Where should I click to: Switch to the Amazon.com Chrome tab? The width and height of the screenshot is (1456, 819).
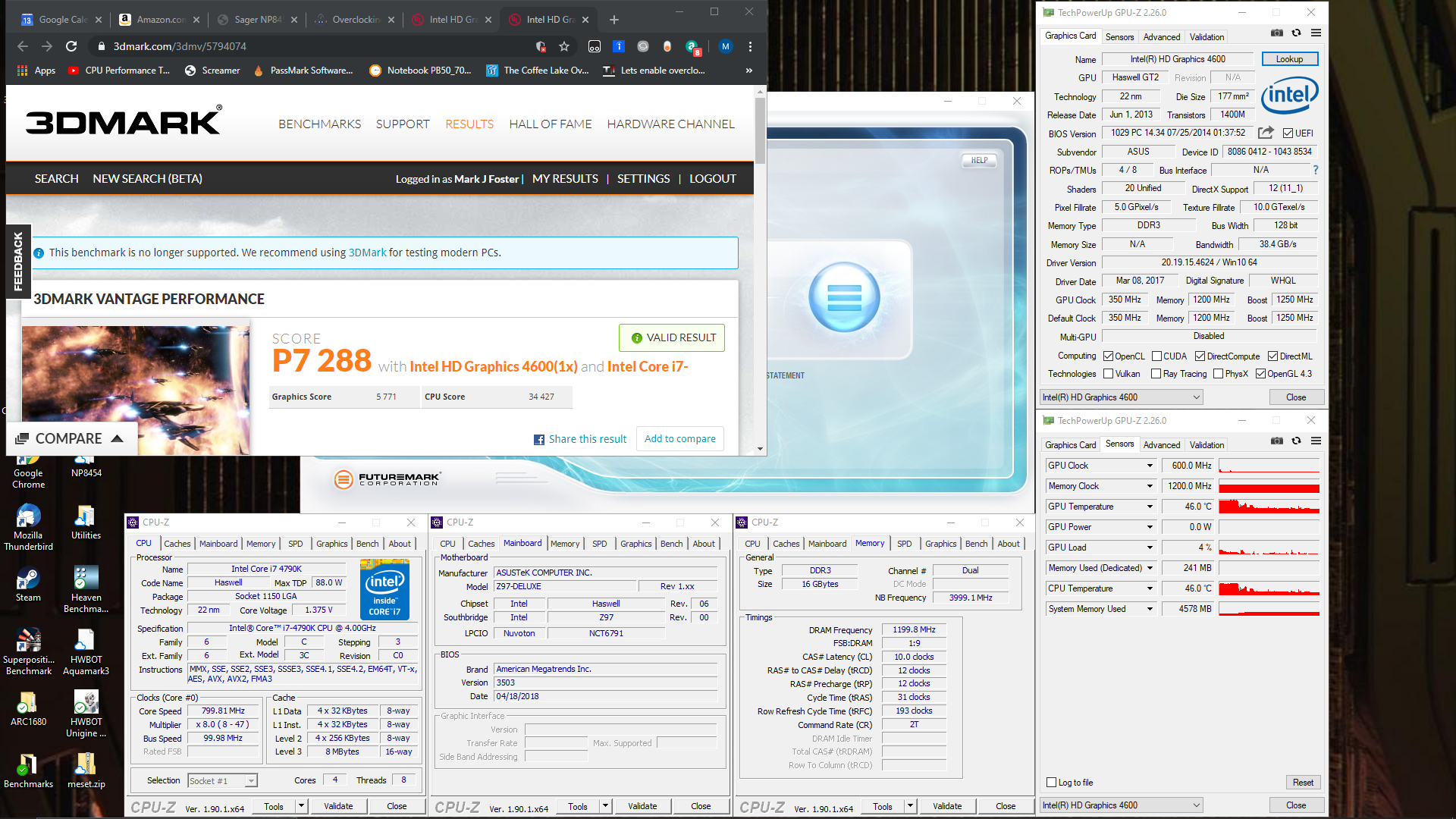[x=159, y=20]
